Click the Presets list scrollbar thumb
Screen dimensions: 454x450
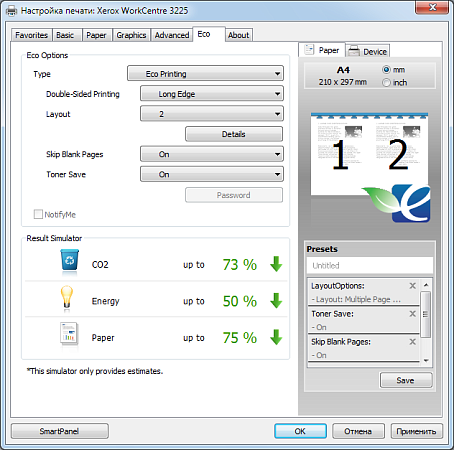[x=425, y=314]
